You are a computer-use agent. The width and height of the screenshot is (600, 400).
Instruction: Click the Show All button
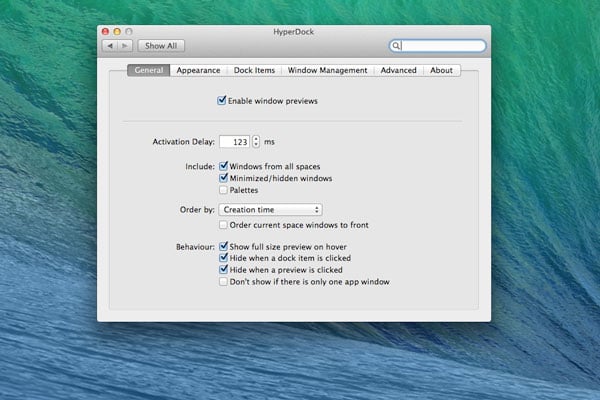[161, 46]
